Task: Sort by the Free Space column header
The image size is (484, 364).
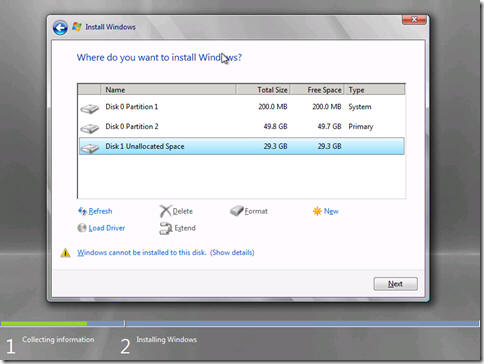Action: (317, 90)
